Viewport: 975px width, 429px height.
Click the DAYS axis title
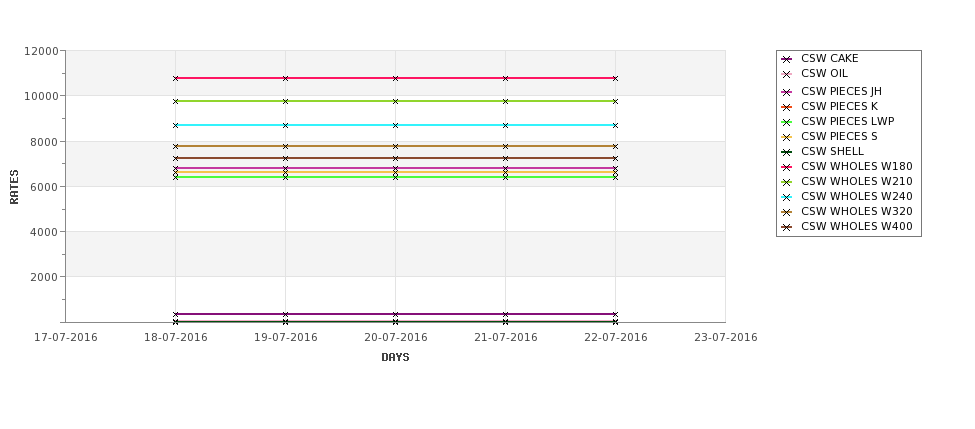point(395,358)
